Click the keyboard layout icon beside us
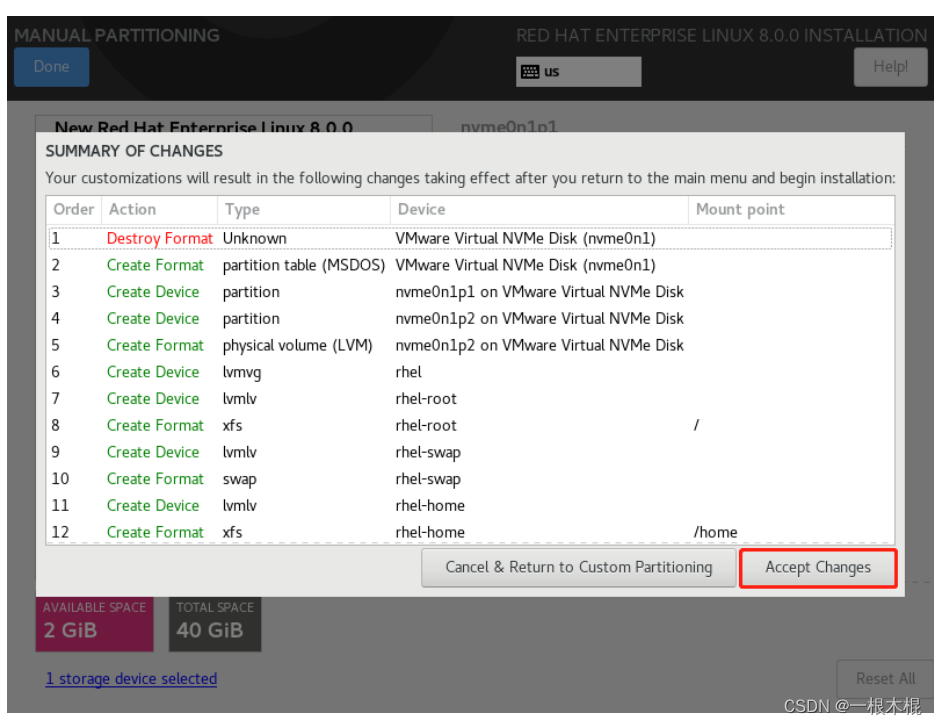This screenshot has height=725, width=937. 529,72
